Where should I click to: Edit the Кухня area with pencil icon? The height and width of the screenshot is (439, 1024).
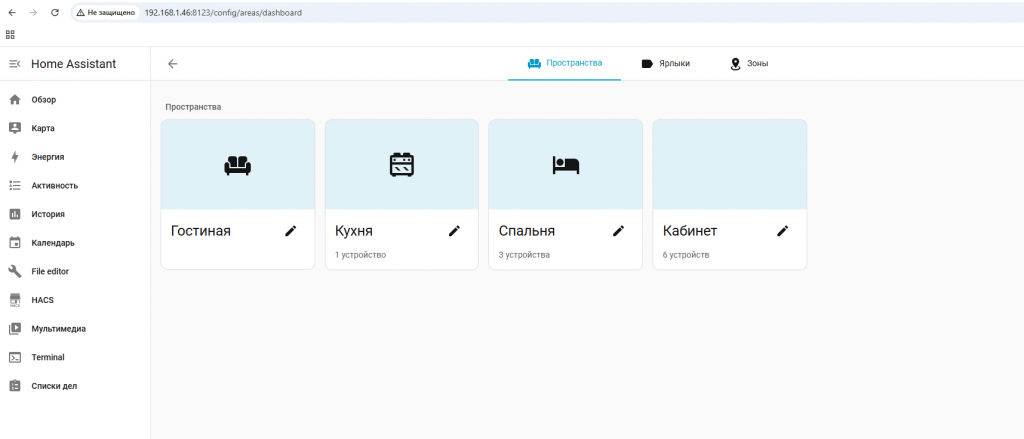pyautogui.click(x=455, y=231)
